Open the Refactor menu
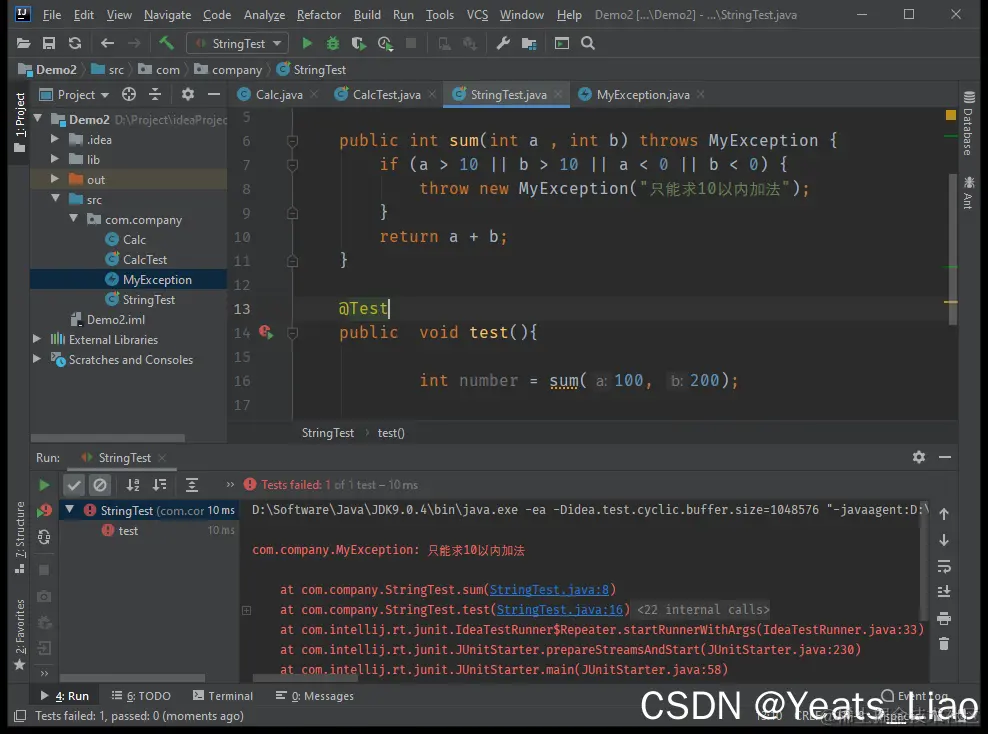The image size is (988, 734). click(x=319, y=14)
